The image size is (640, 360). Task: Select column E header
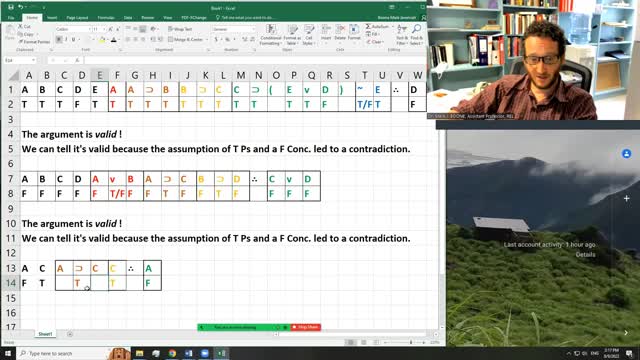click(100, 75)
